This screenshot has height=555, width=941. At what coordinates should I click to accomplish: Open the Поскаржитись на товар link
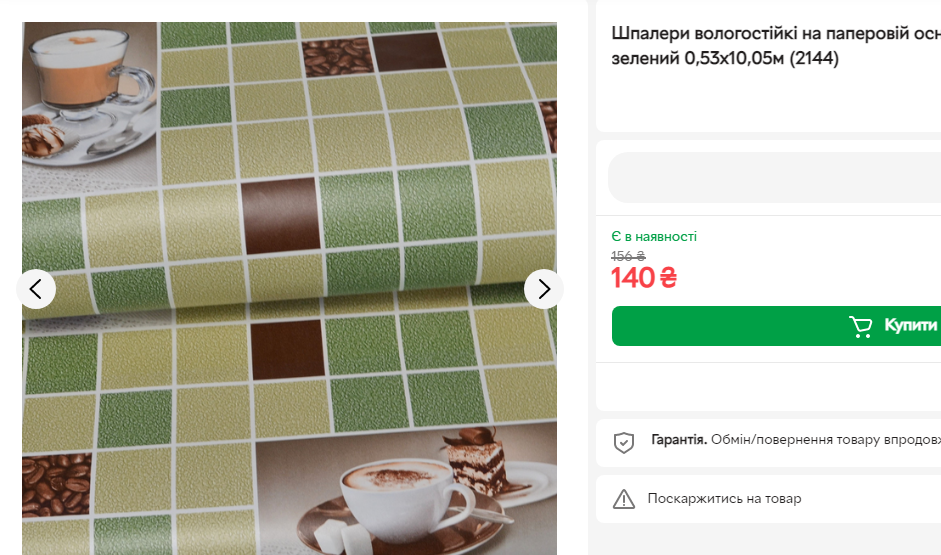pos(724,499)
